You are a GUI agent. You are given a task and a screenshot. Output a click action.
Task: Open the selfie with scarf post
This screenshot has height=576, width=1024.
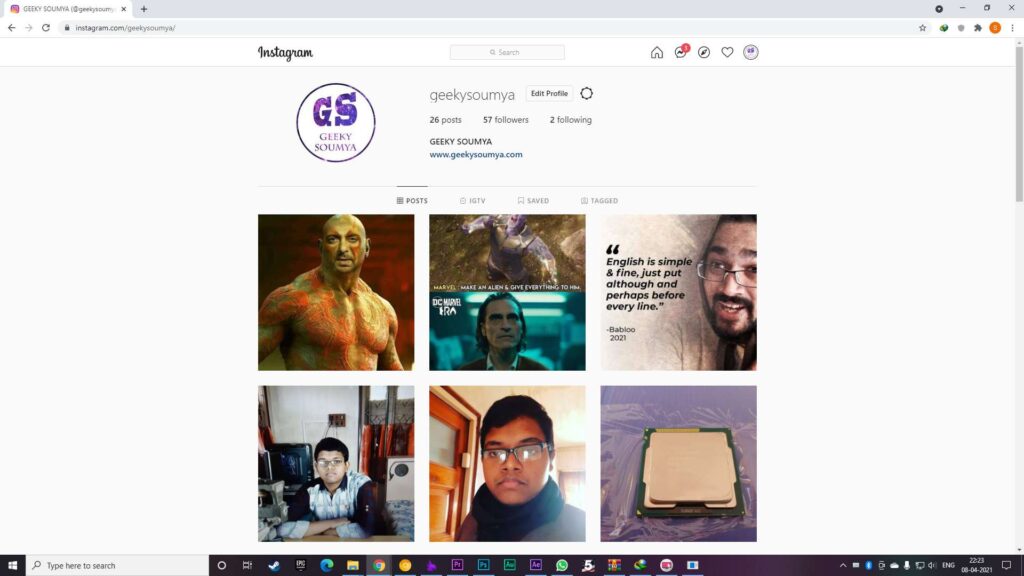coord(507,463)
